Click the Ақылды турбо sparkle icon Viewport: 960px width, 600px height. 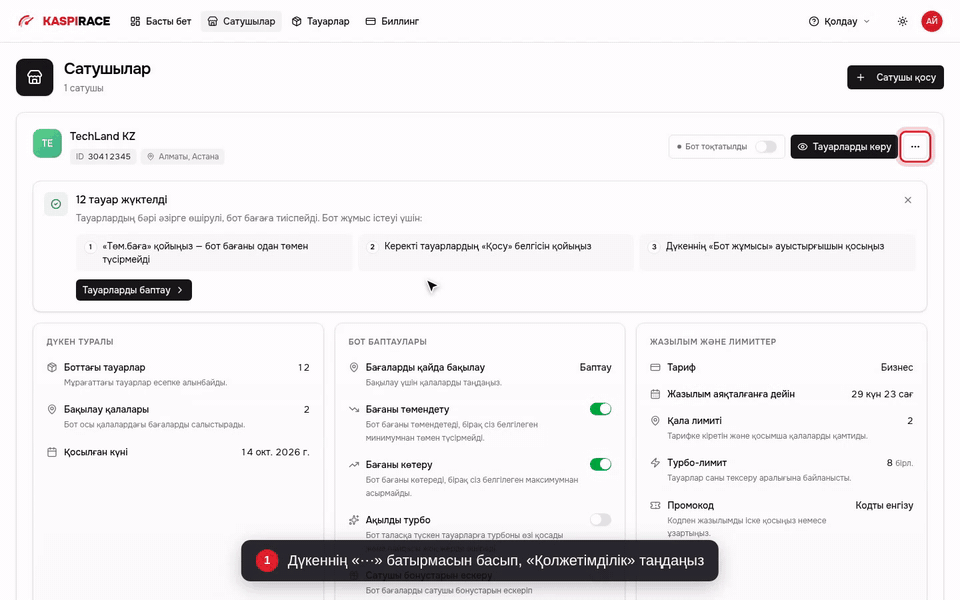pos(354,520)
